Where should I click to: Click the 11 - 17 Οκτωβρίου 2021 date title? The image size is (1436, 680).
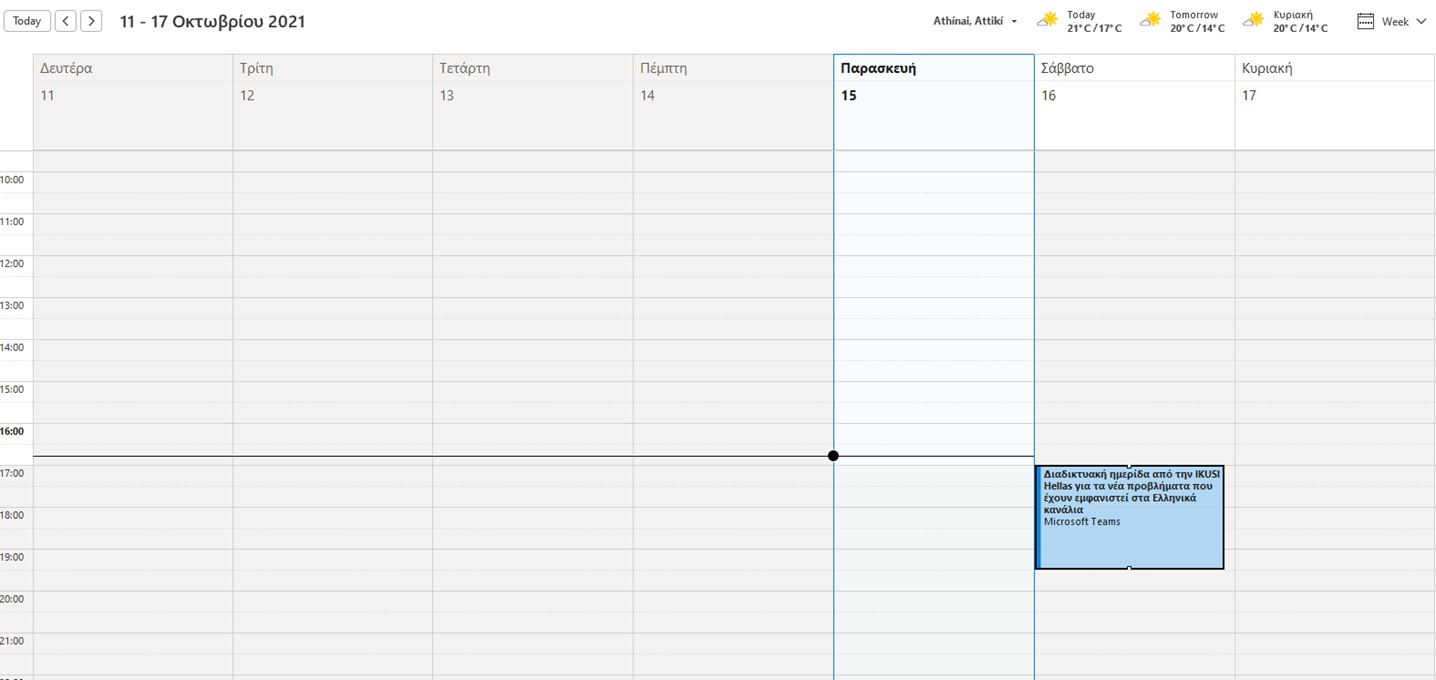[x=212, y=21]
